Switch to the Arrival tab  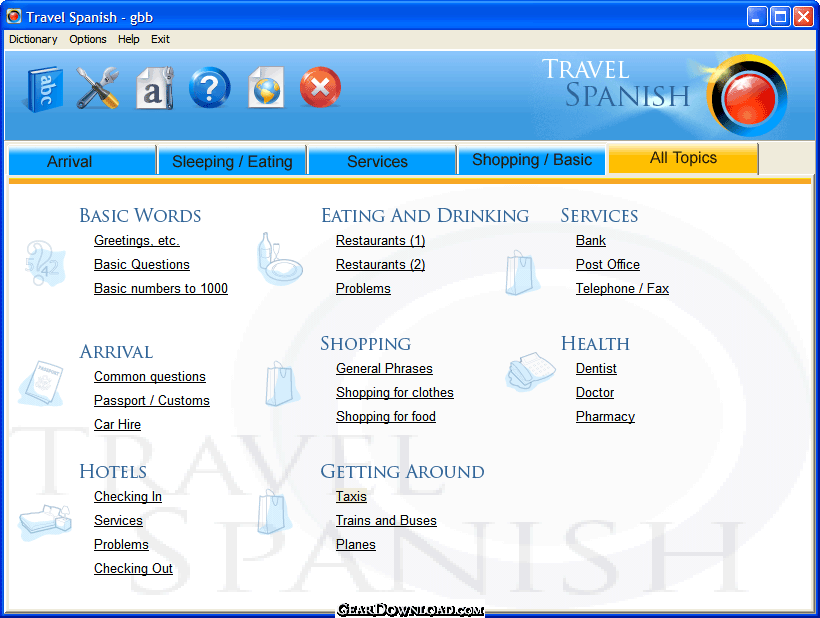pyautogui.click(x=82, y=161)
